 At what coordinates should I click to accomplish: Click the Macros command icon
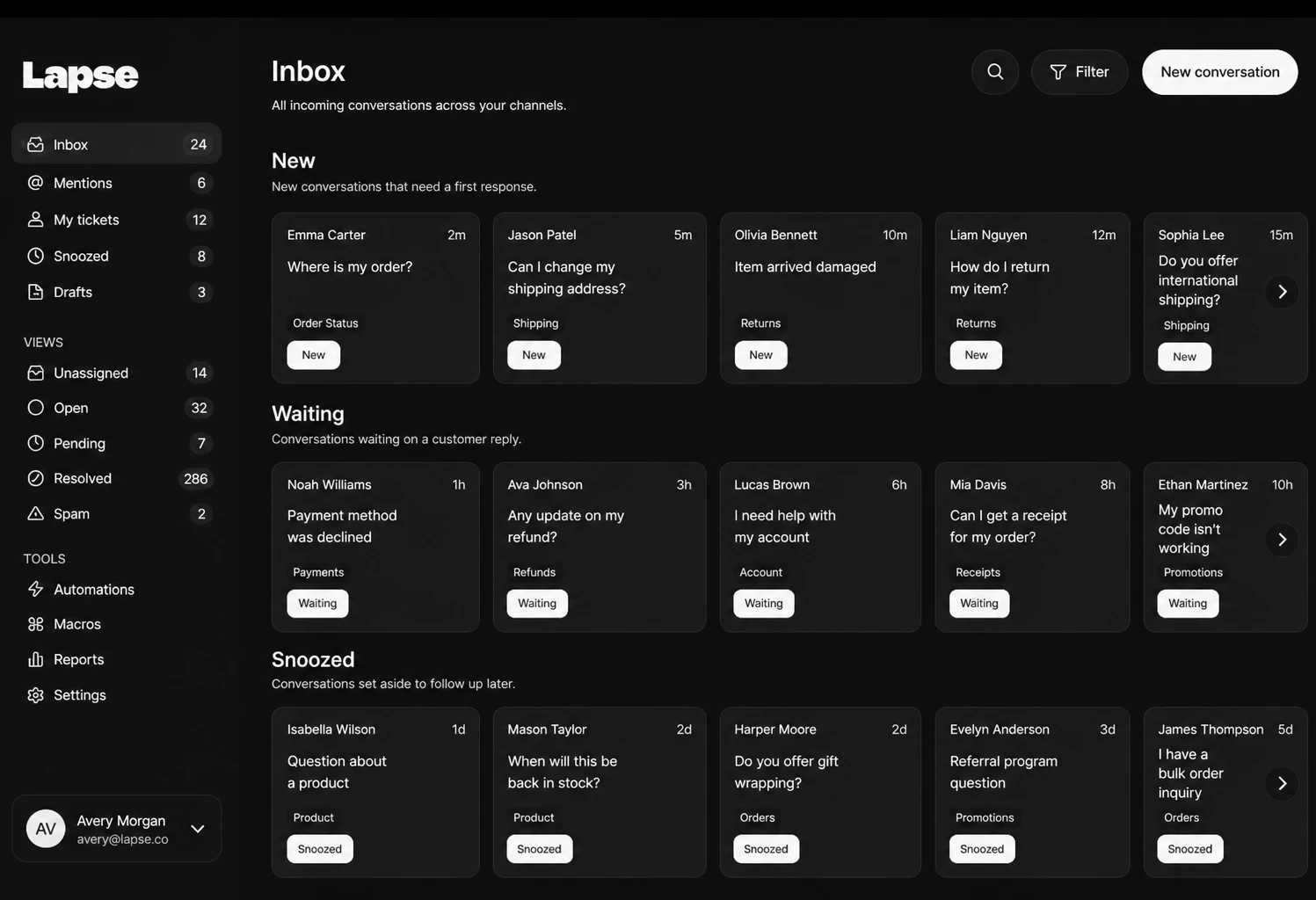[35, 624]
